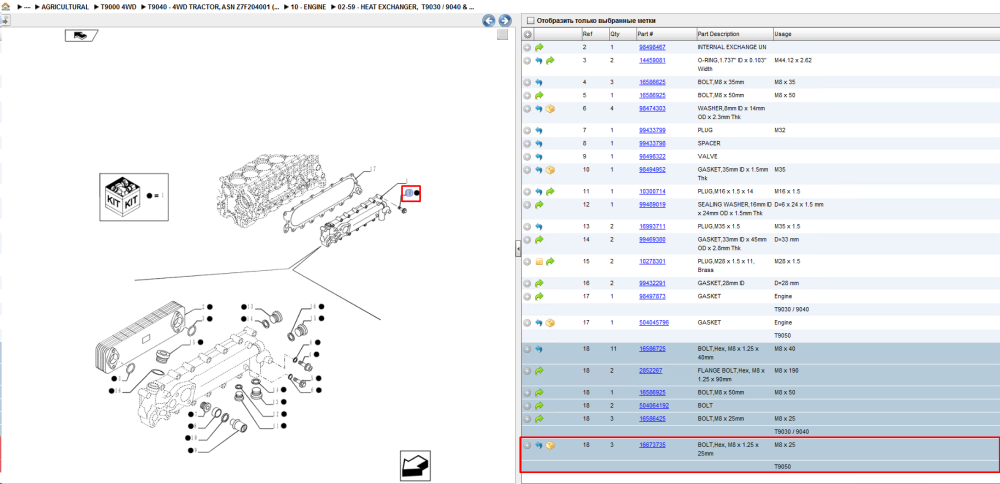Add BOLT M8 x 35mm row circle button
Viewport: 1000px width, 484px height.
coord(527,82)
